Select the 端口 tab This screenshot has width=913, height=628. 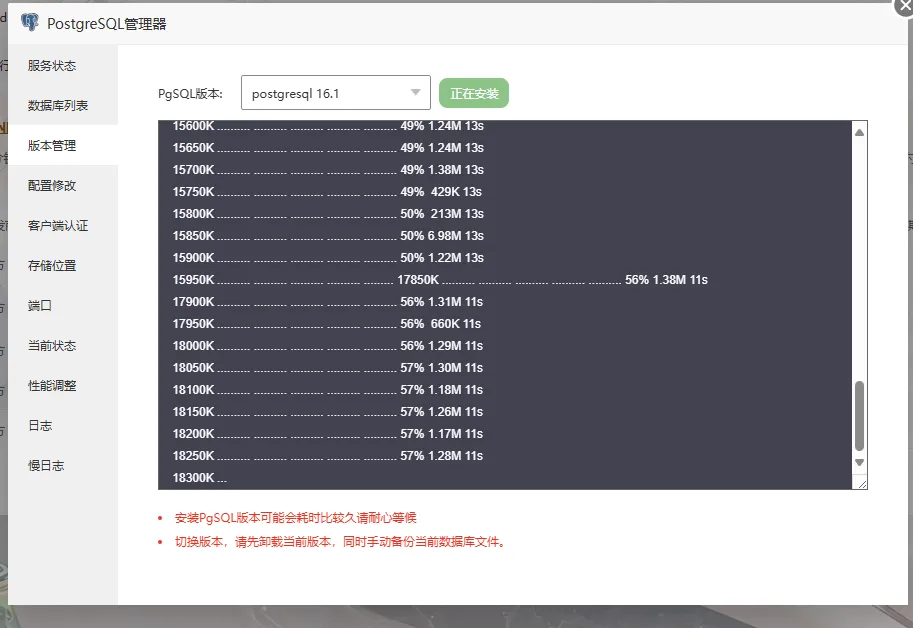pos(63,306)
